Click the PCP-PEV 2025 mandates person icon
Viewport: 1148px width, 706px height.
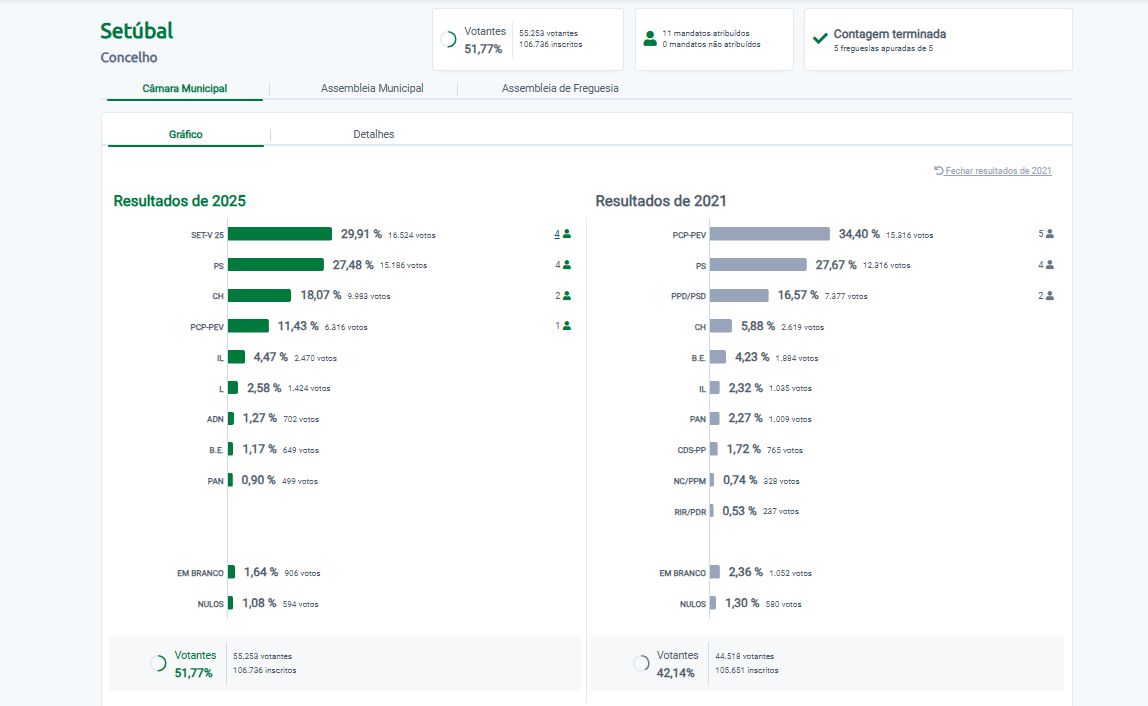click(567, 326)
